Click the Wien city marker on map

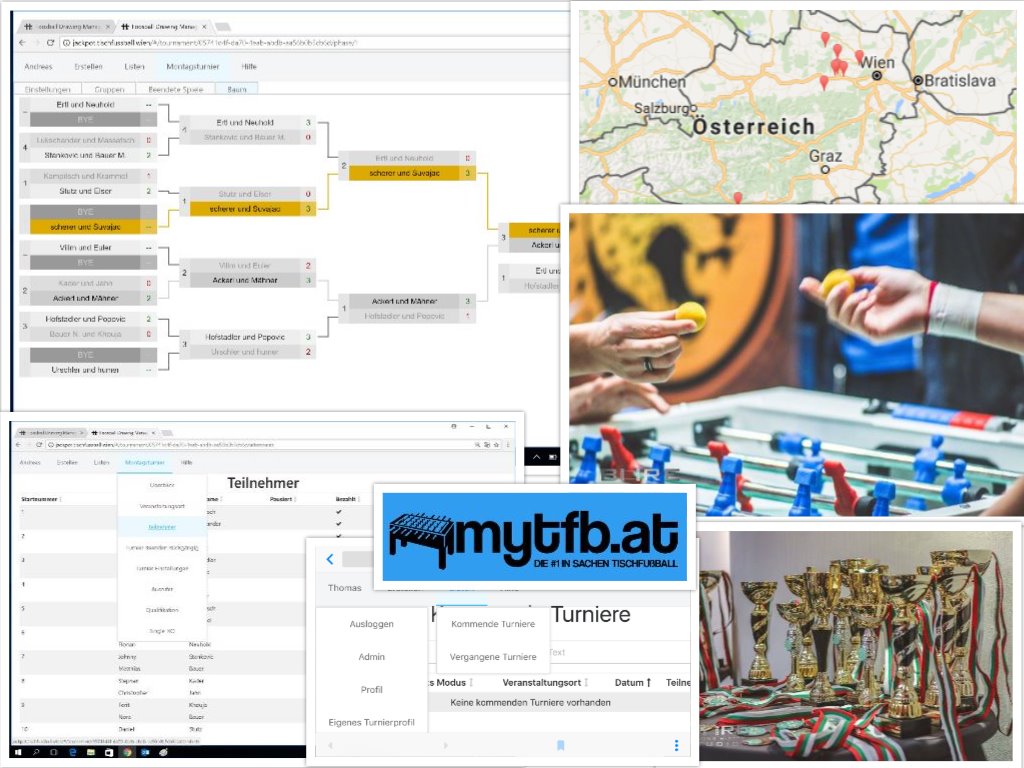877,76
